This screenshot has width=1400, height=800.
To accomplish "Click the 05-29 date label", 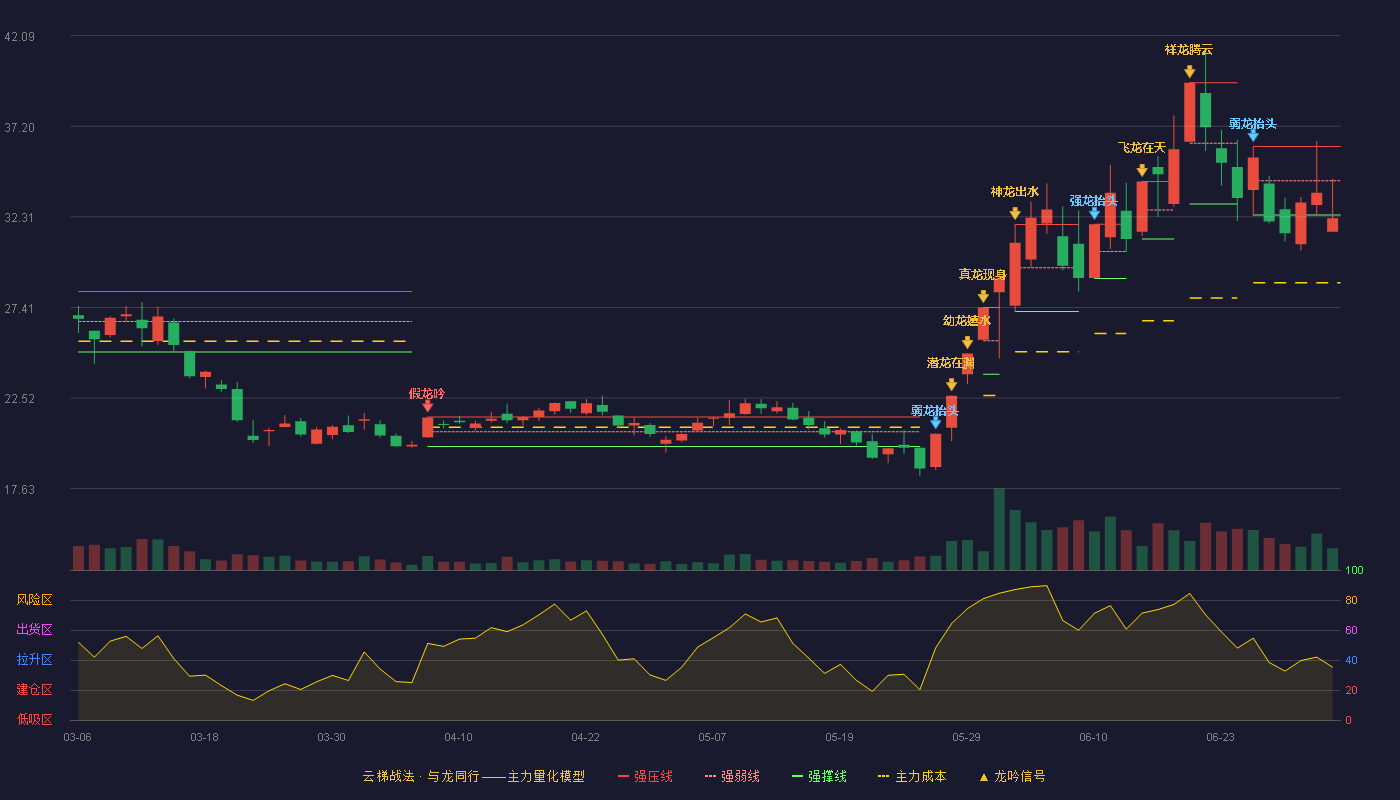I will (966, 737).
